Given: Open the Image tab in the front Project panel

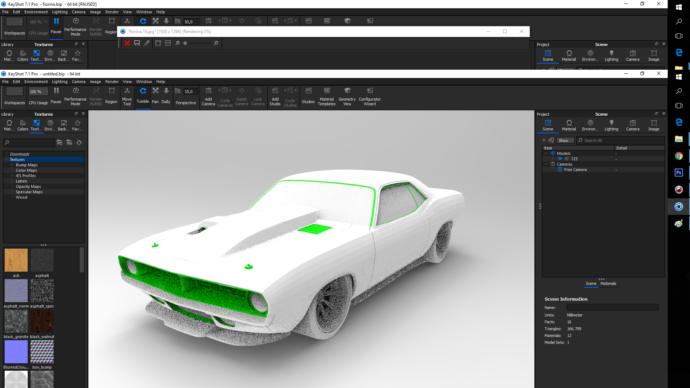Looking at the screenshot, I should [653, 125].
